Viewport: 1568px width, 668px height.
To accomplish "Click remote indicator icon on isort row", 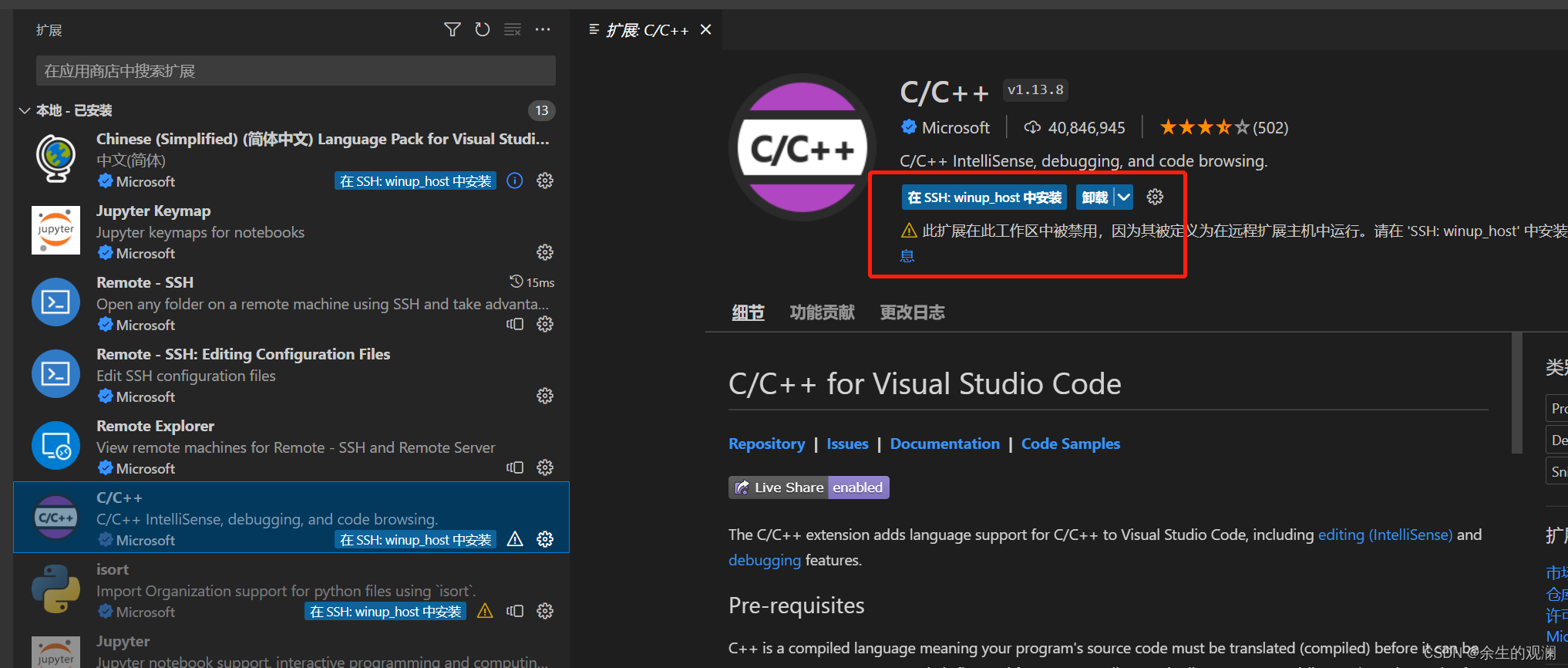I will pos(515,611).
